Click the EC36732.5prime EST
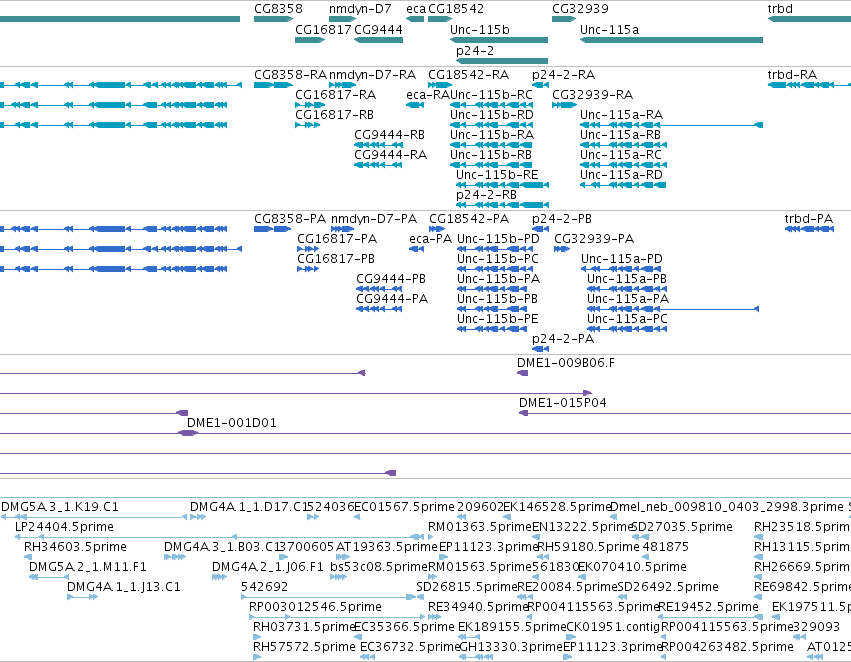 (367, 657)
